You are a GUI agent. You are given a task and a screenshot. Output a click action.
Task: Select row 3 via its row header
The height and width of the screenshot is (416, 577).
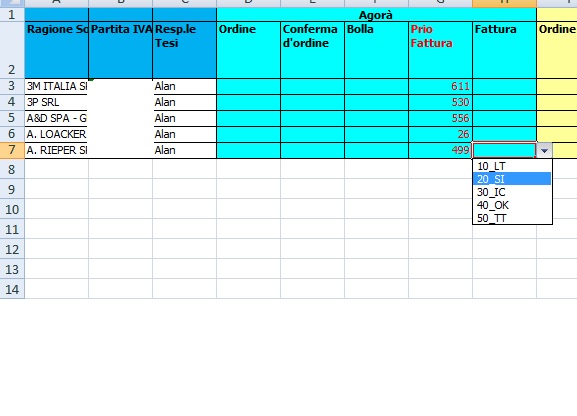pyautogui.click(x=12, y=86)
